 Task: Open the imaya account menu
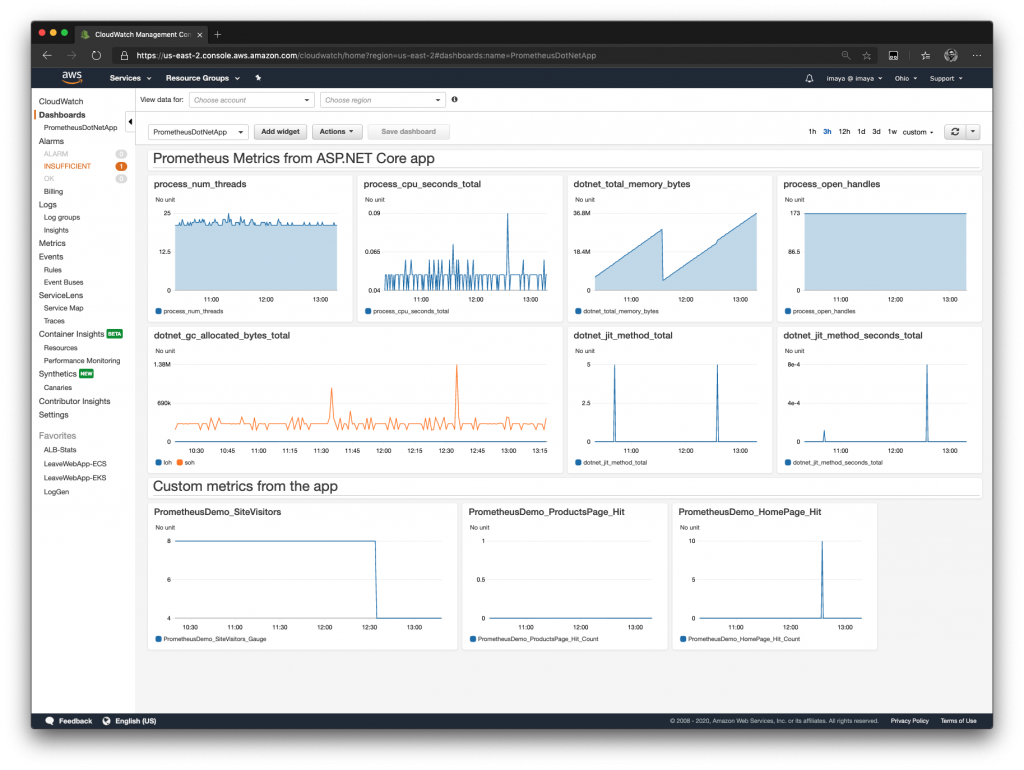(854, 78)
